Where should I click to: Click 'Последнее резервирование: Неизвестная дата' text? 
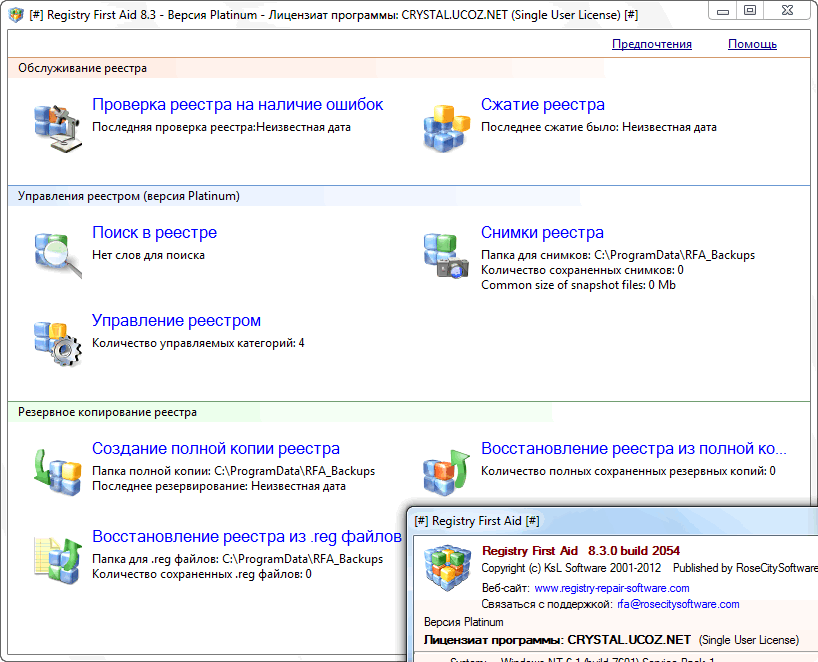coord(219,486)
